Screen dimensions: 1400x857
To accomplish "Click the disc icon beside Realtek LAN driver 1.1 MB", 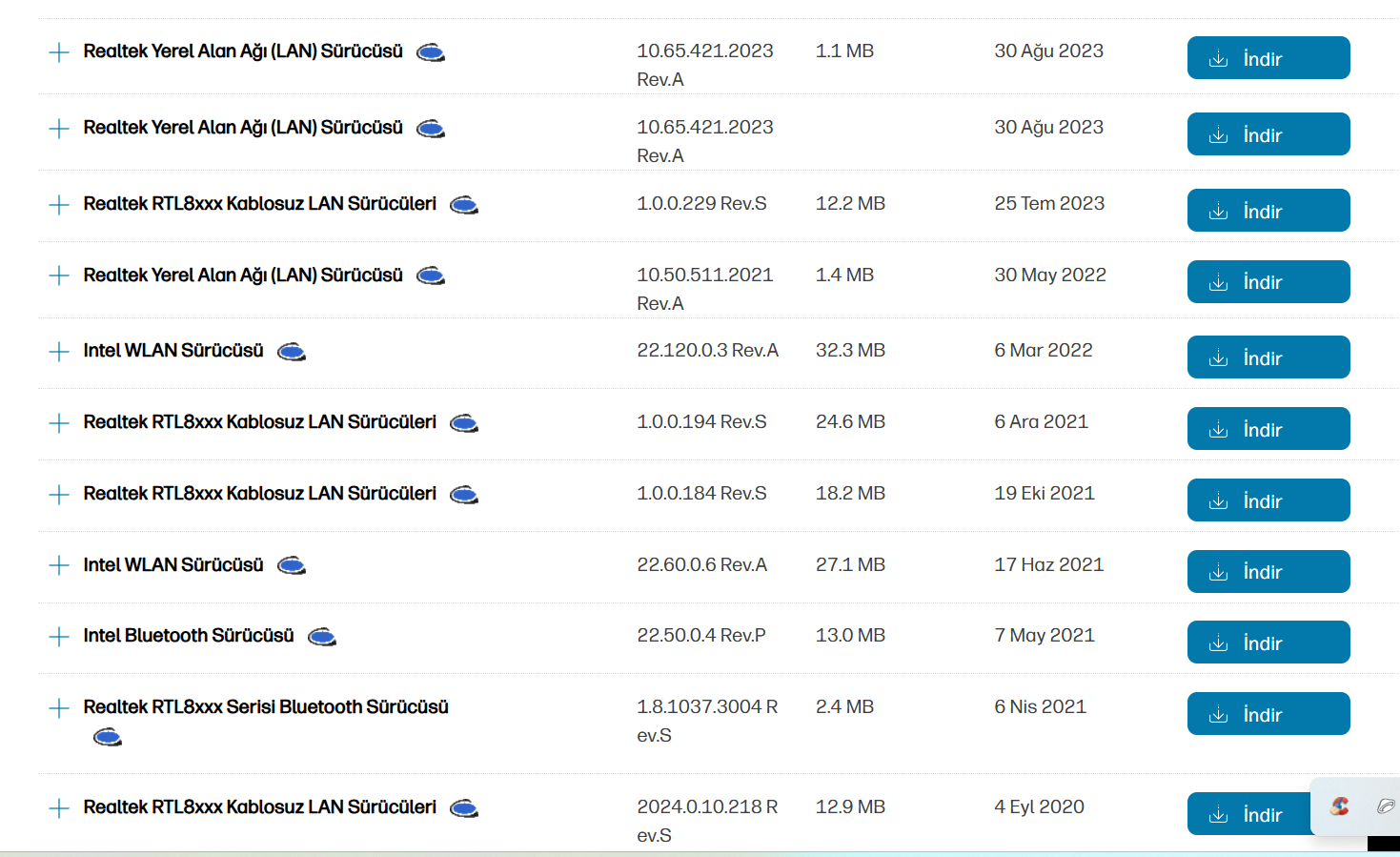I will click(431, 52).
